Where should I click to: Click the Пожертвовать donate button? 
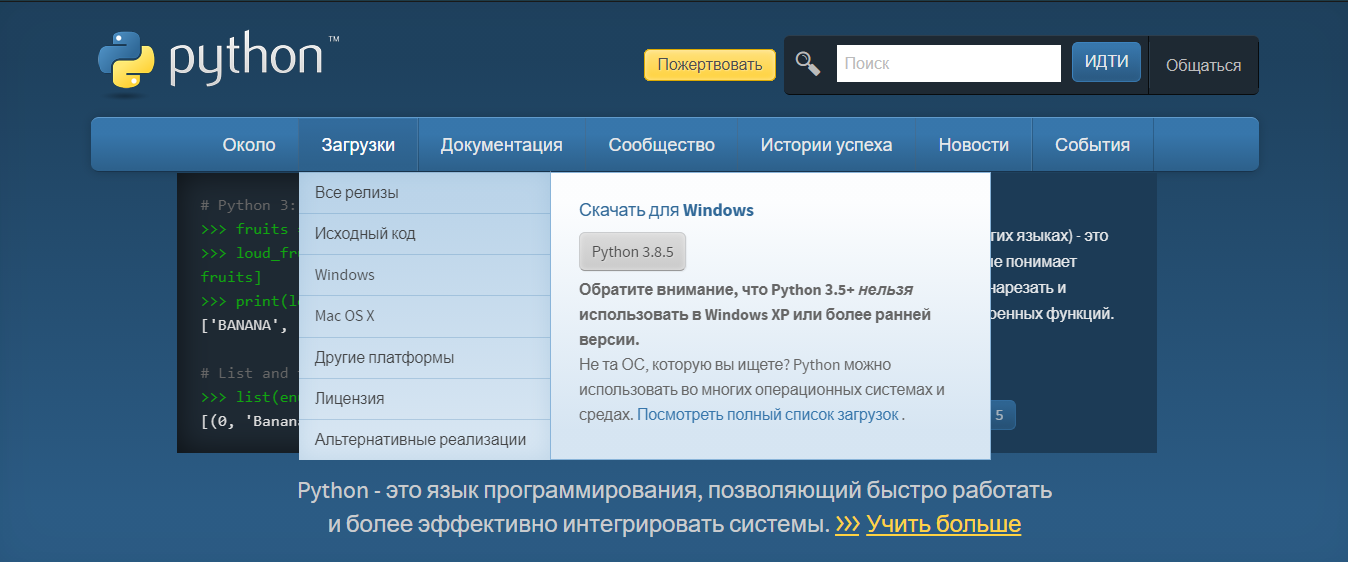(709, 65)
